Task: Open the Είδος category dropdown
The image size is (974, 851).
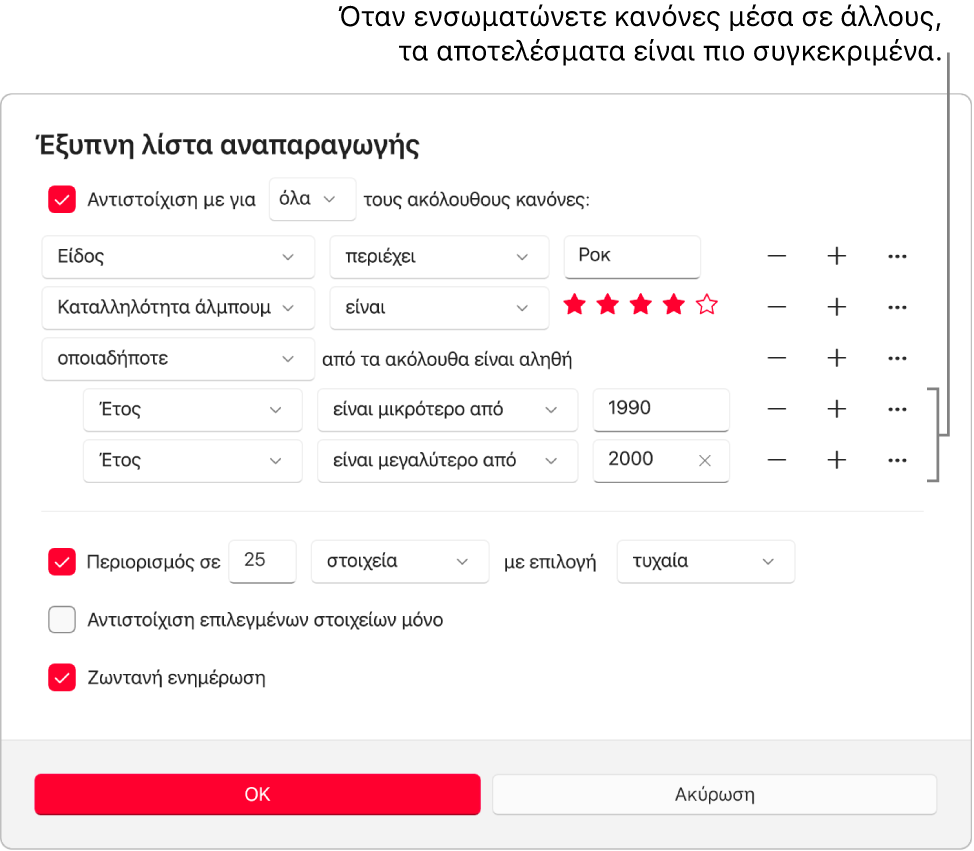Action: [x=177, y=256]
